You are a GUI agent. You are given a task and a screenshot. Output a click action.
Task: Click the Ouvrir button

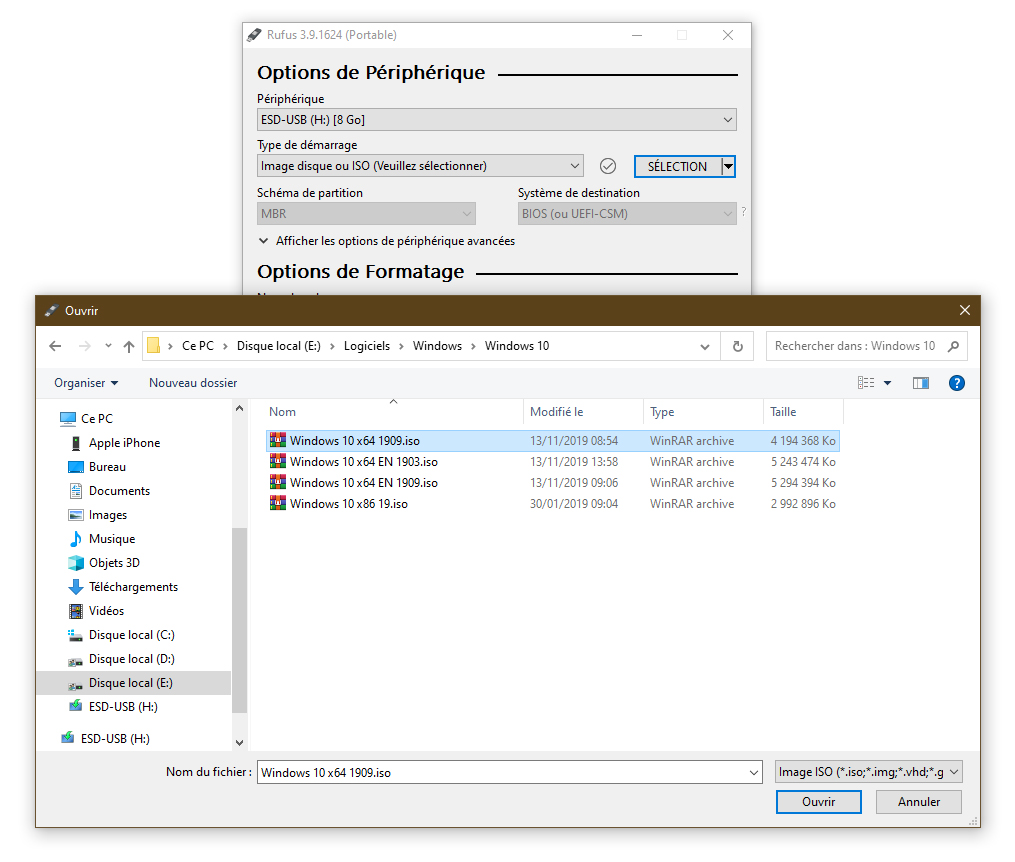point(818,802)
